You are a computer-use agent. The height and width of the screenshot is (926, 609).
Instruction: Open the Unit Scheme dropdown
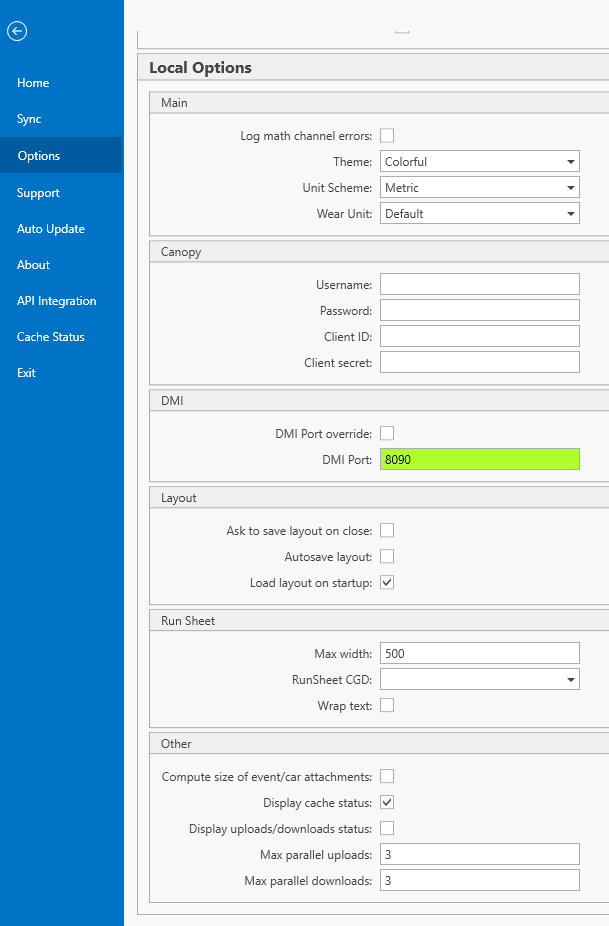point(479,188)
